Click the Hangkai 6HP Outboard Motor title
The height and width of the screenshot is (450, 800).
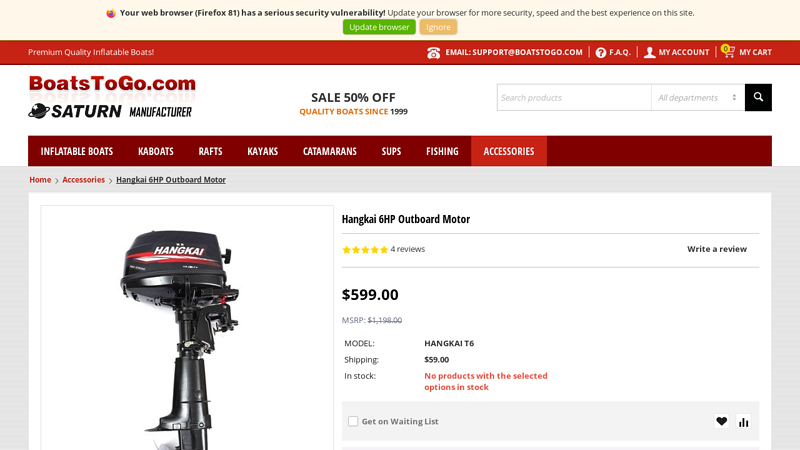point(406,219)
